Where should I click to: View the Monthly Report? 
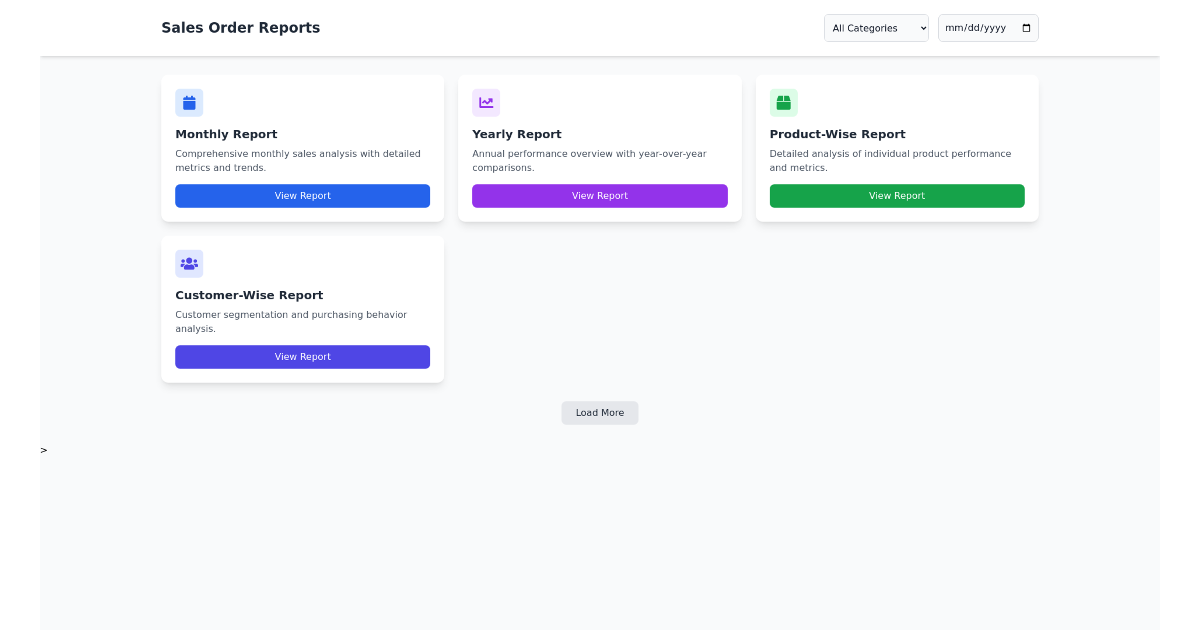[302, 196]
